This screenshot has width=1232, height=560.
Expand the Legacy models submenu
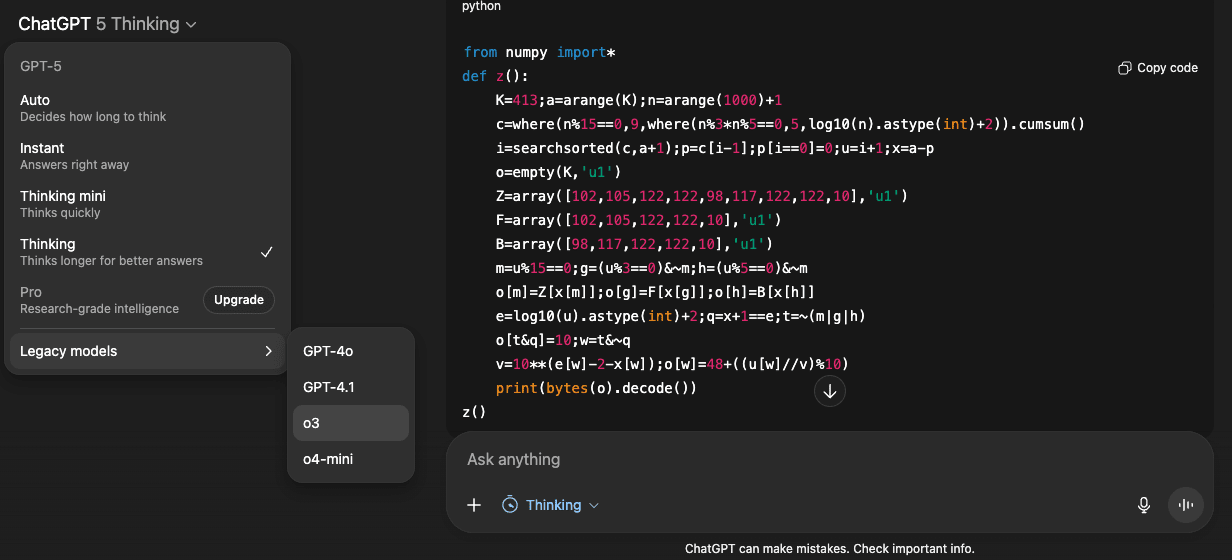[147, 351]
